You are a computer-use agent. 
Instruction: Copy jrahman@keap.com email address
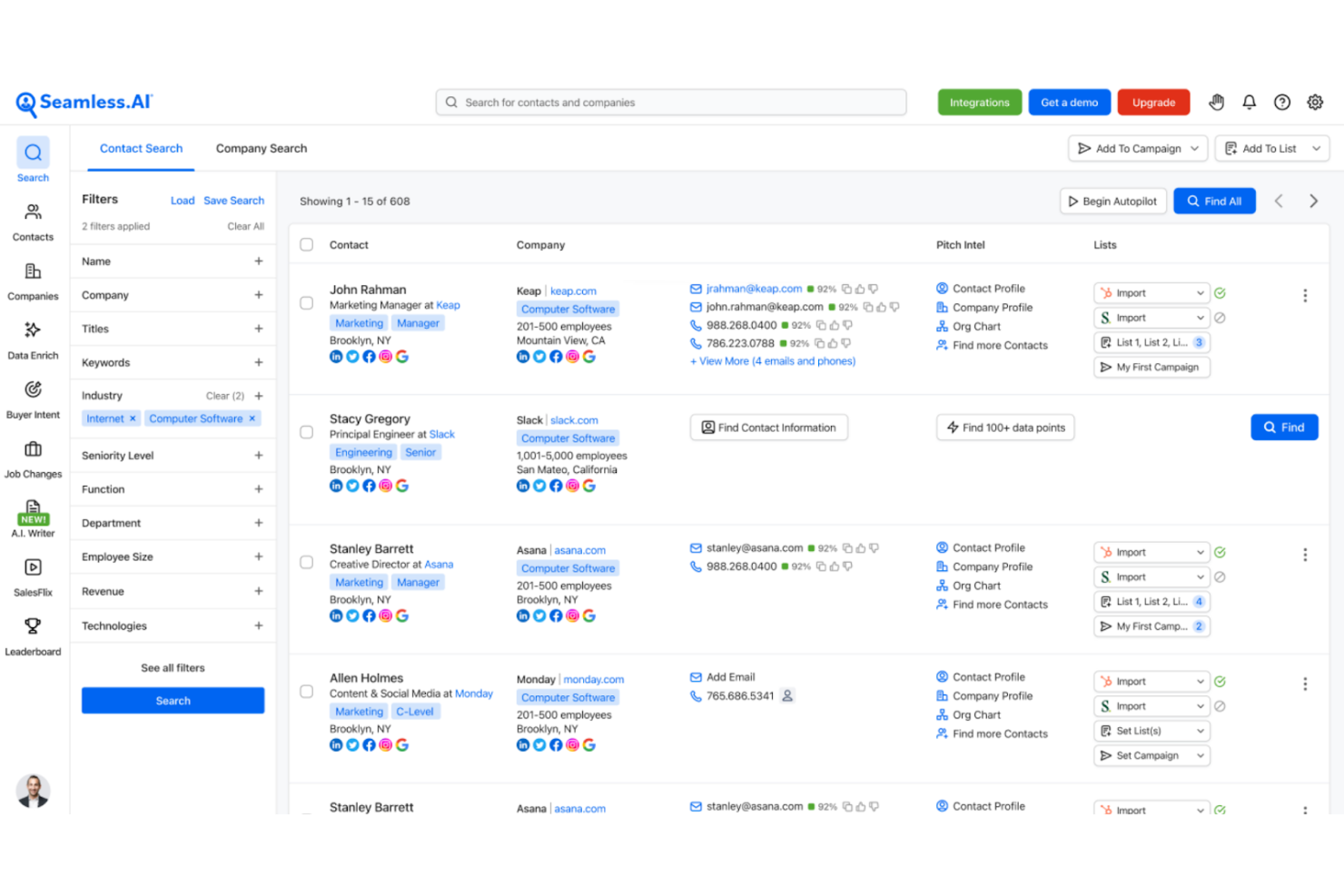pyautogui.click(x=846, y=290)
